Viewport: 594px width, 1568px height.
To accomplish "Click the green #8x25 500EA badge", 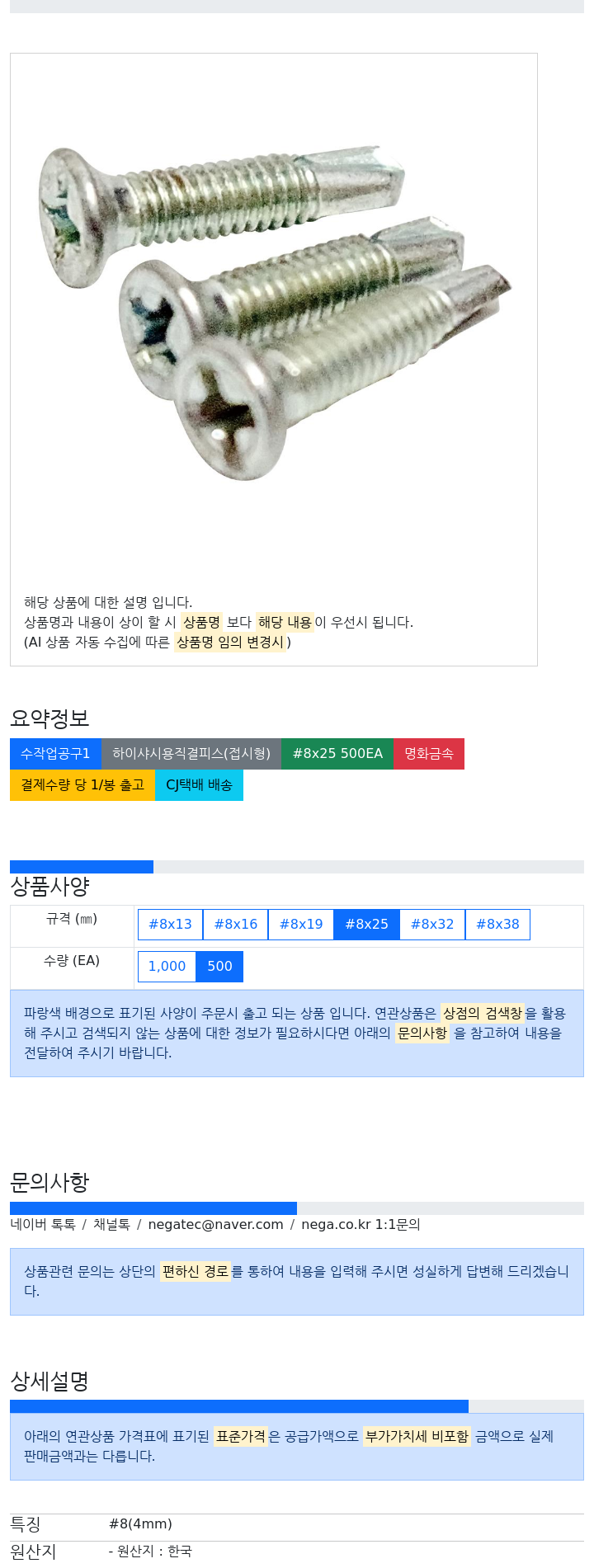I will click(337, 754).
